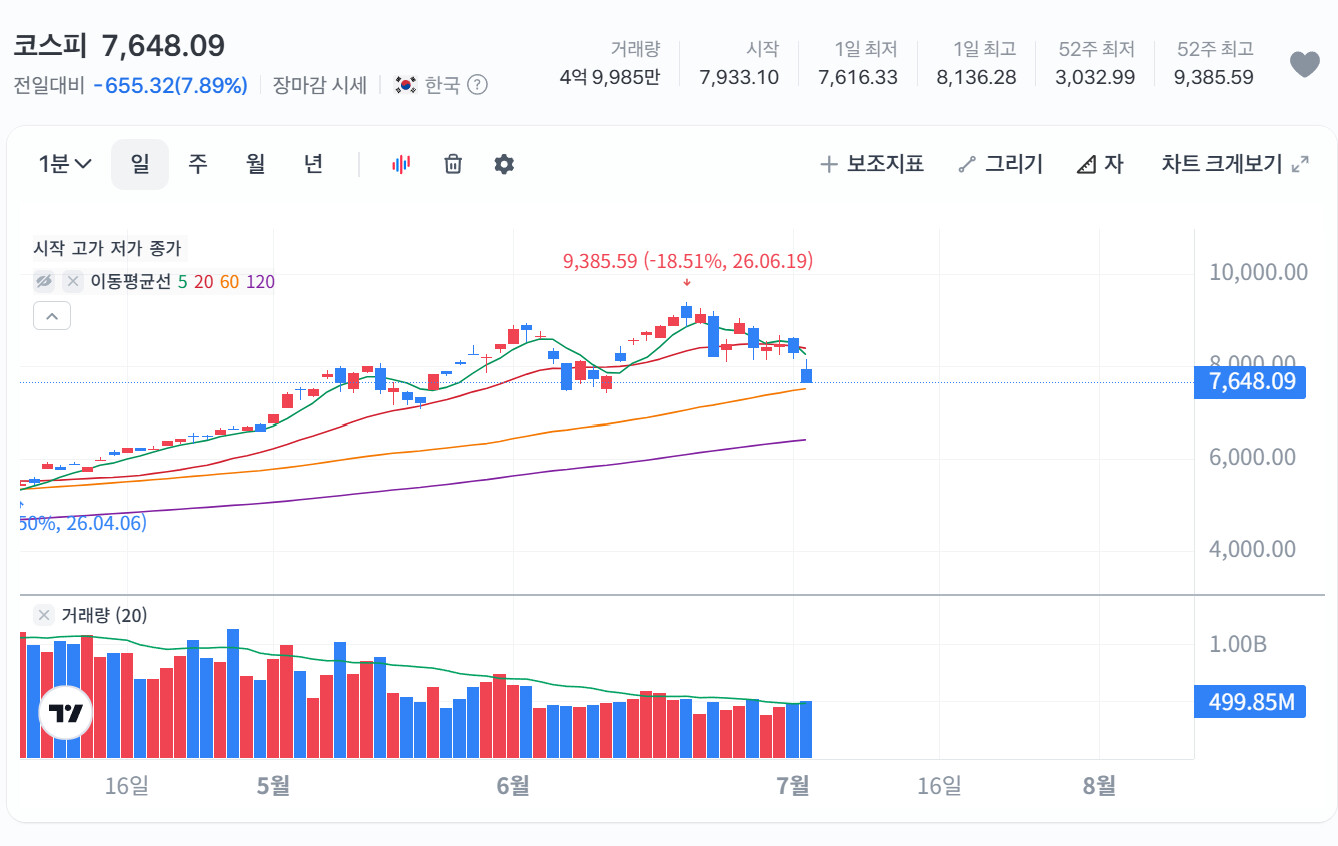Click the 코스피 index name heading
Image resolution: width=1338 pixels, height=846 pixels.
[x=50, y=46]
